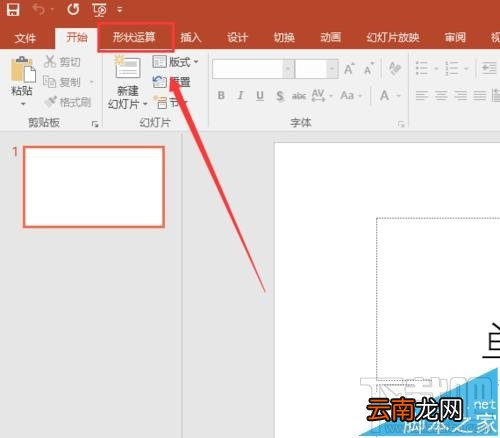Start slideshow from beginning icon in the title bar
Viewport: 500px width, 438px height.
[x=99, y=9]
